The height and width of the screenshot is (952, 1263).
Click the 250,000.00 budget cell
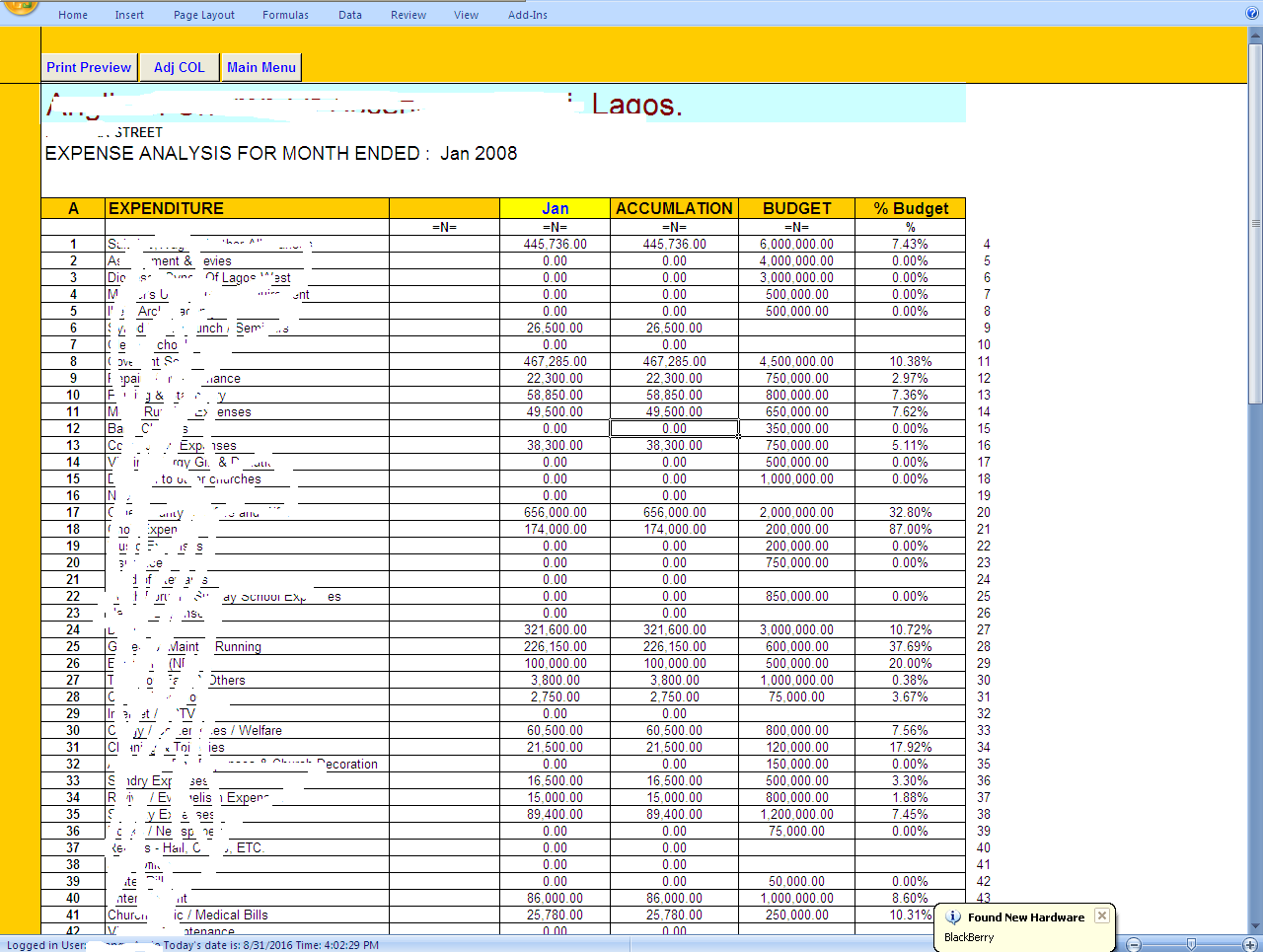796,915
